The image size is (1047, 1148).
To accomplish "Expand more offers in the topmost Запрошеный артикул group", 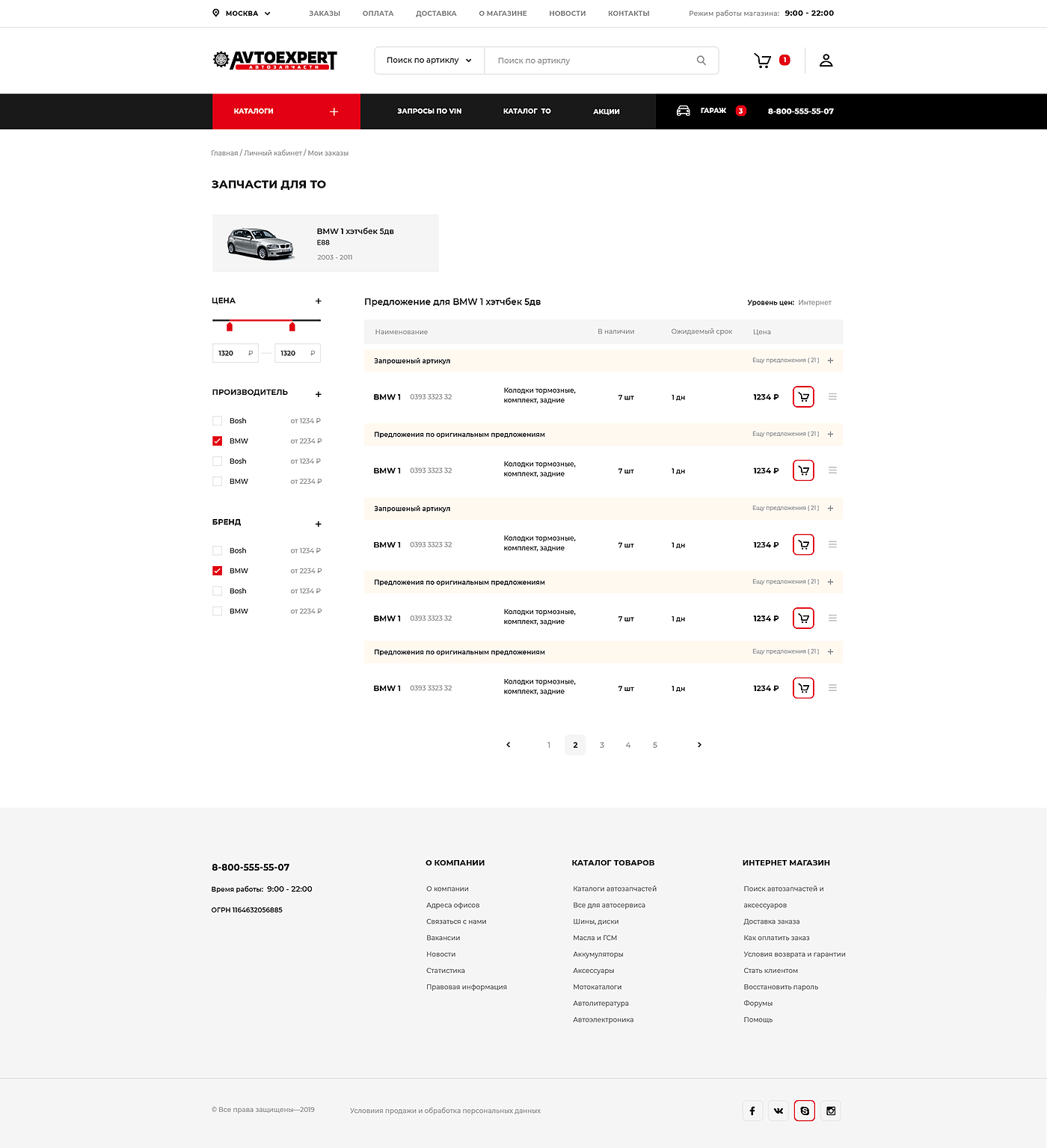I will 830,360.
